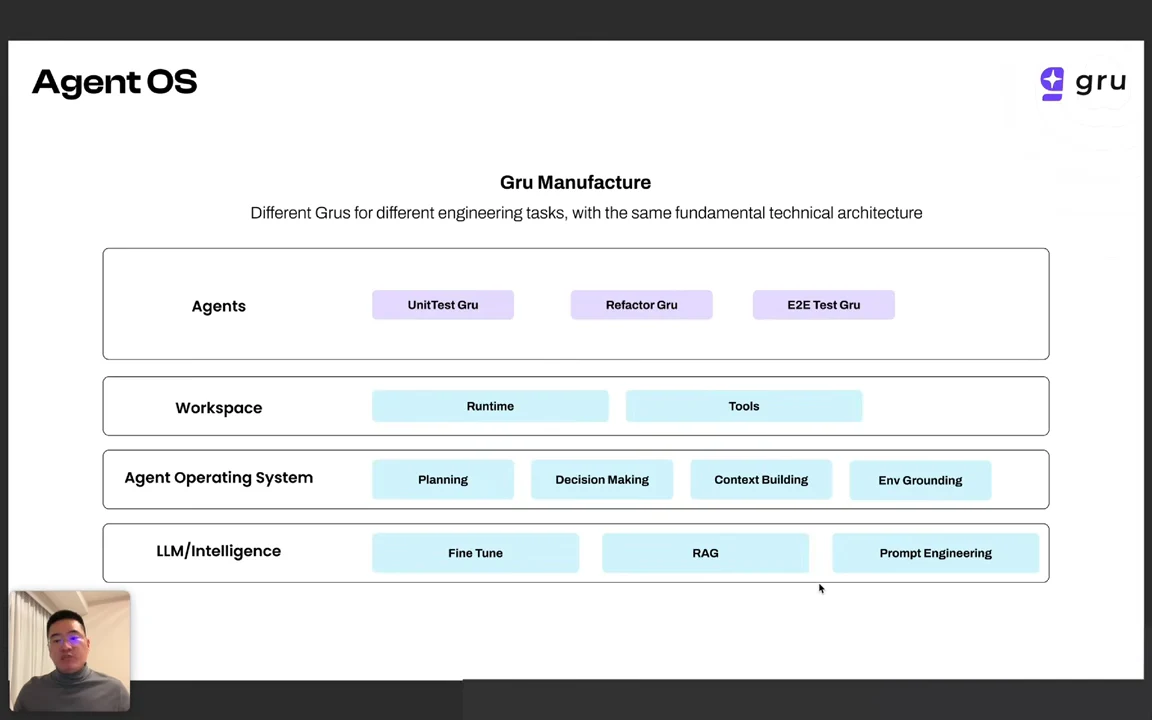
Task: Choose the Context Building block
Action: point(761,480)
